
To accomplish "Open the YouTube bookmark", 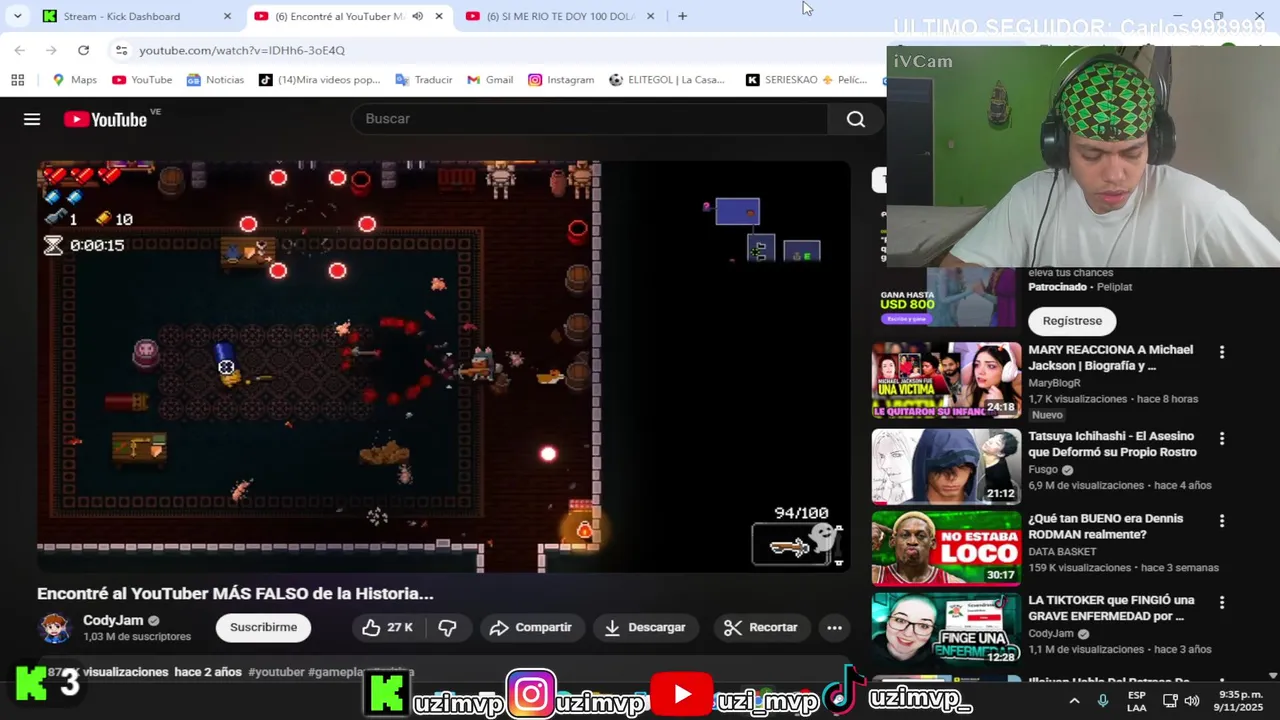I will click(x=142, y=80).
